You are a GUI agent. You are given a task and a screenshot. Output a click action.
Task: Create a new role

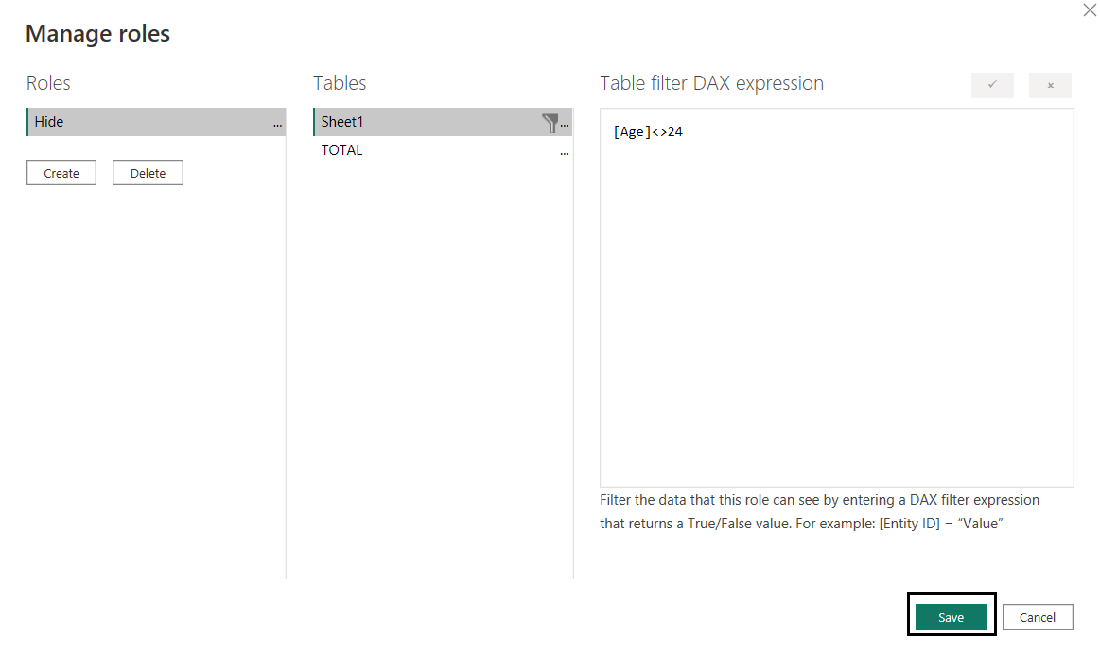click(61, 173)
